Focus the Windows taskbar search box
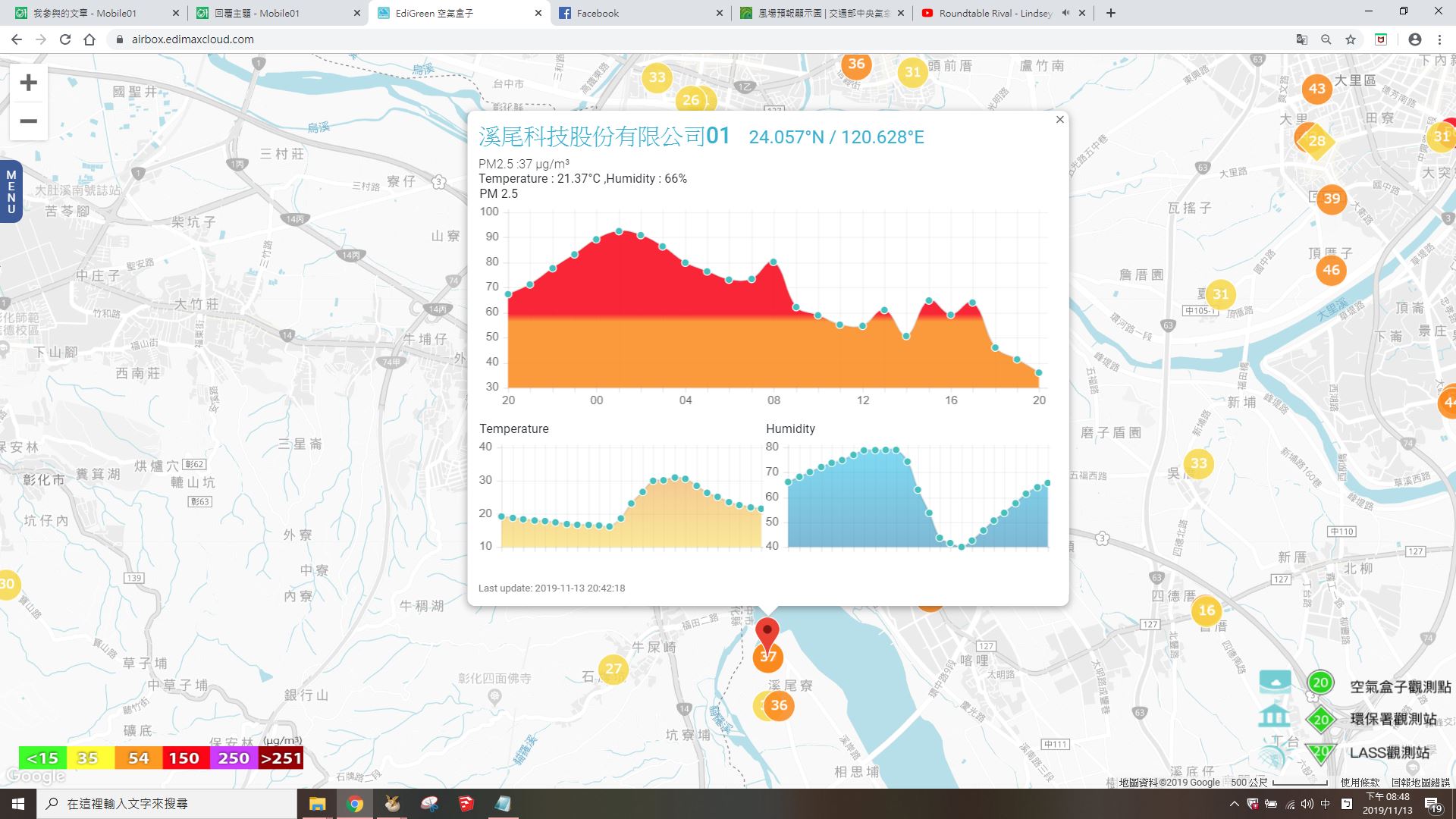Screen dimensions: 1456x819 (x=167, y=804)
